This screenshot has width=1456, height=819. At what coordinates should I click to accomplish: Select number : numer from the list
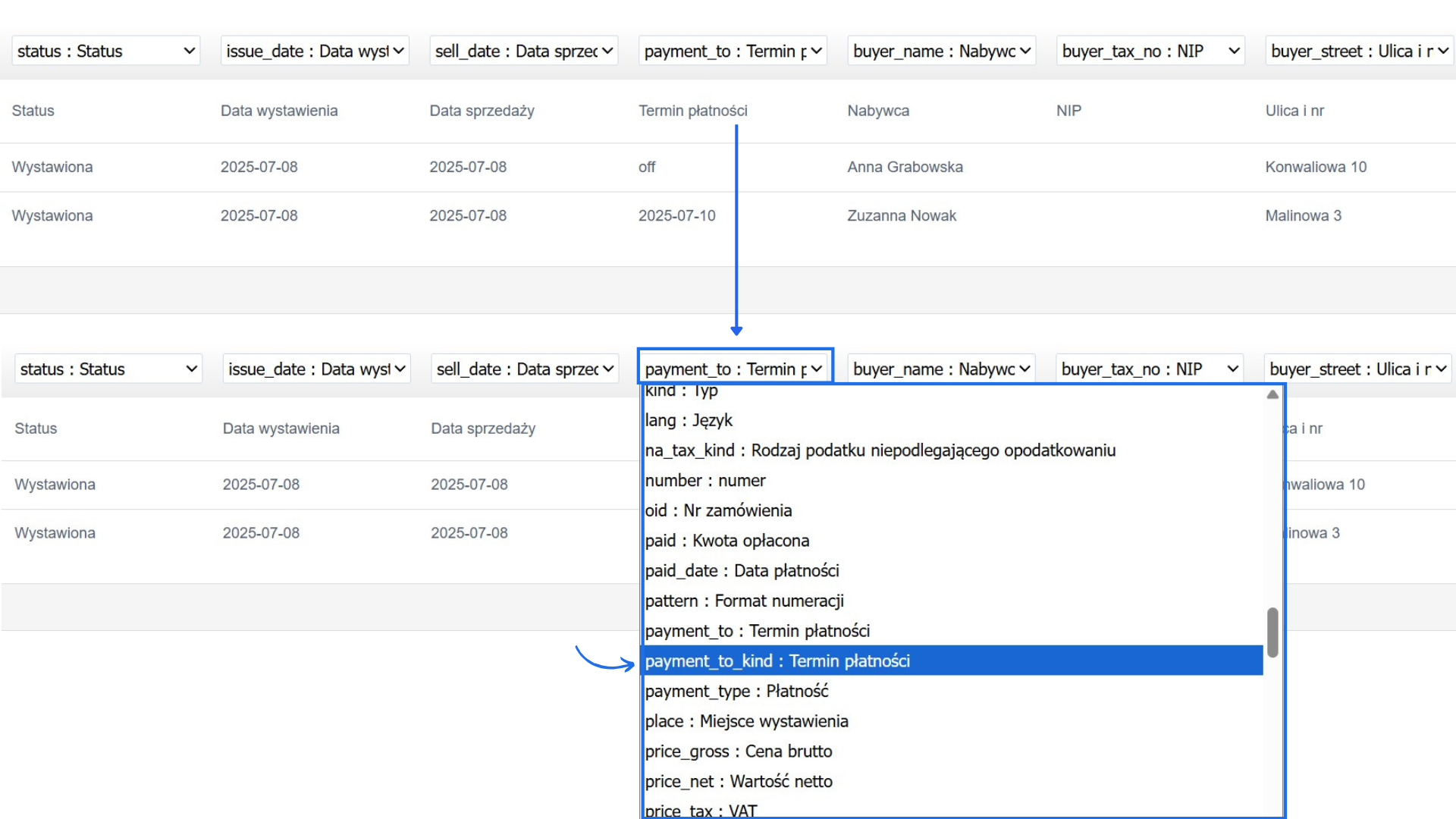tap(705, 481)
